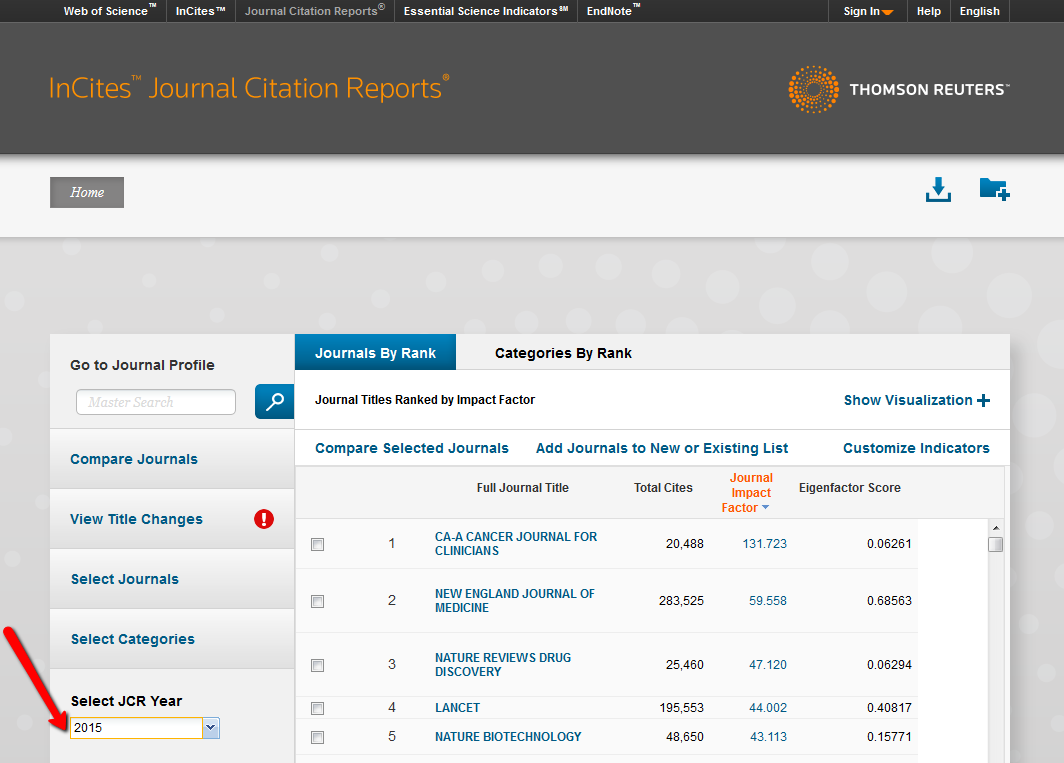1064x763 pixels.
Task: Click the Thomson Reuters logo
Action: tap(898, 89)
